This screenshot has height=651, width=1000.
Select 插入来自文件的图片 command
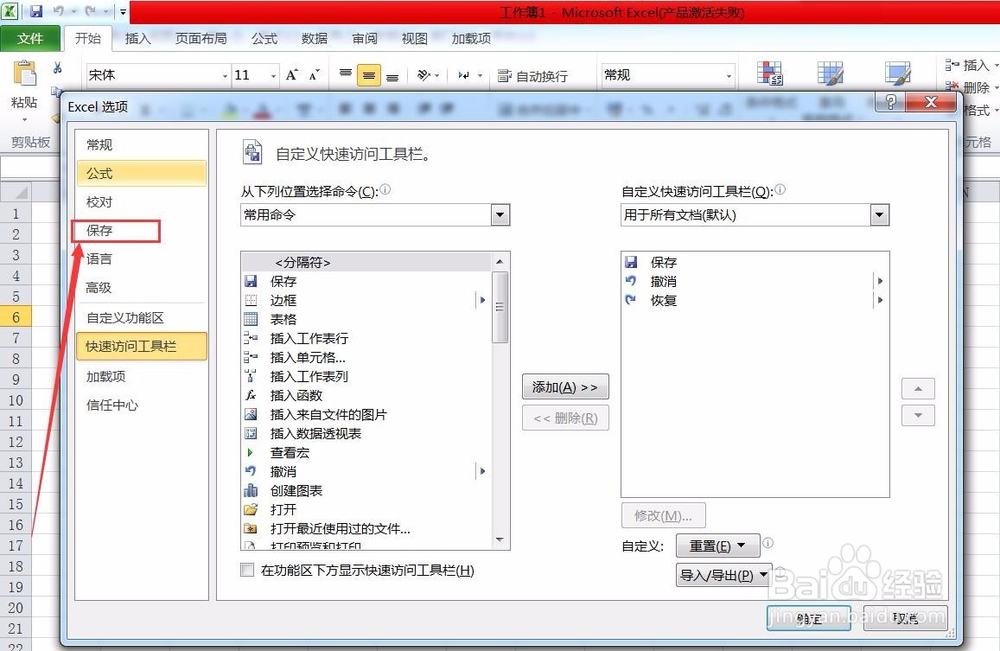(366, 414)
